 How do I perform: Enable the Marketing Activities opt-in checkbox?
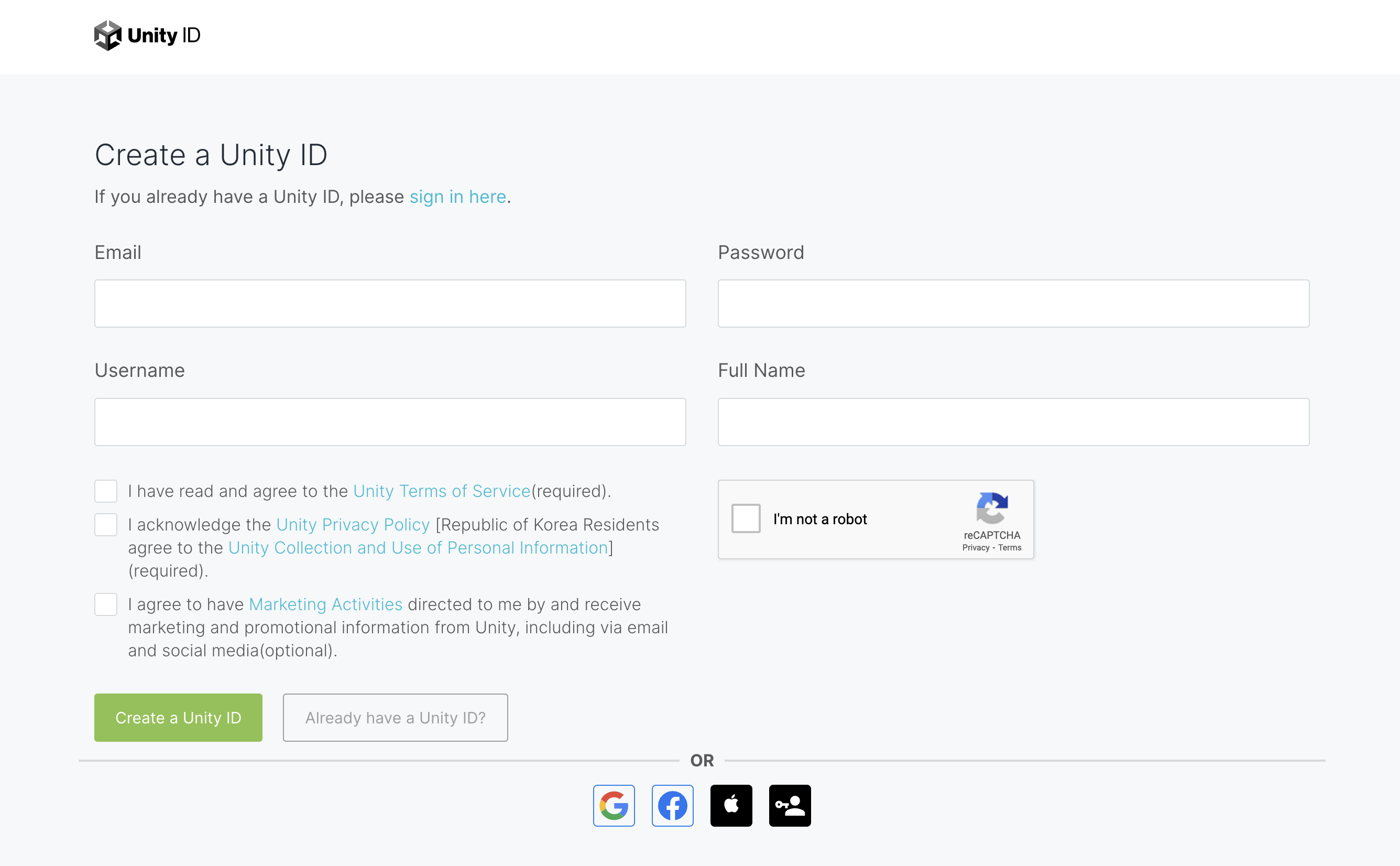pos(106,604)
